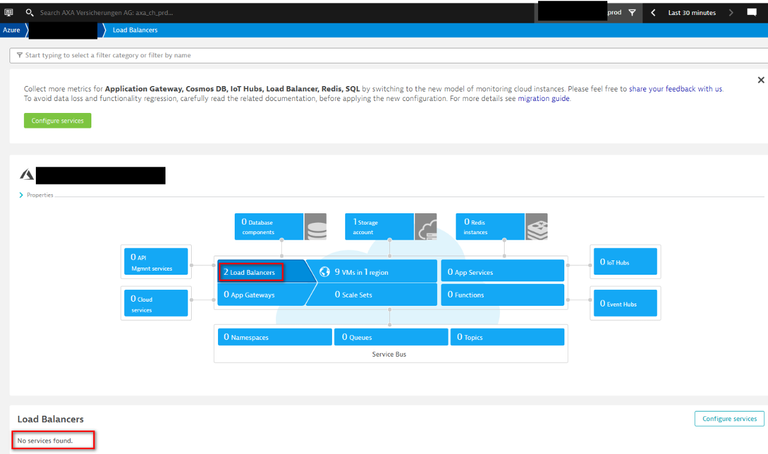Expand the Properties section

pos(22,195)
